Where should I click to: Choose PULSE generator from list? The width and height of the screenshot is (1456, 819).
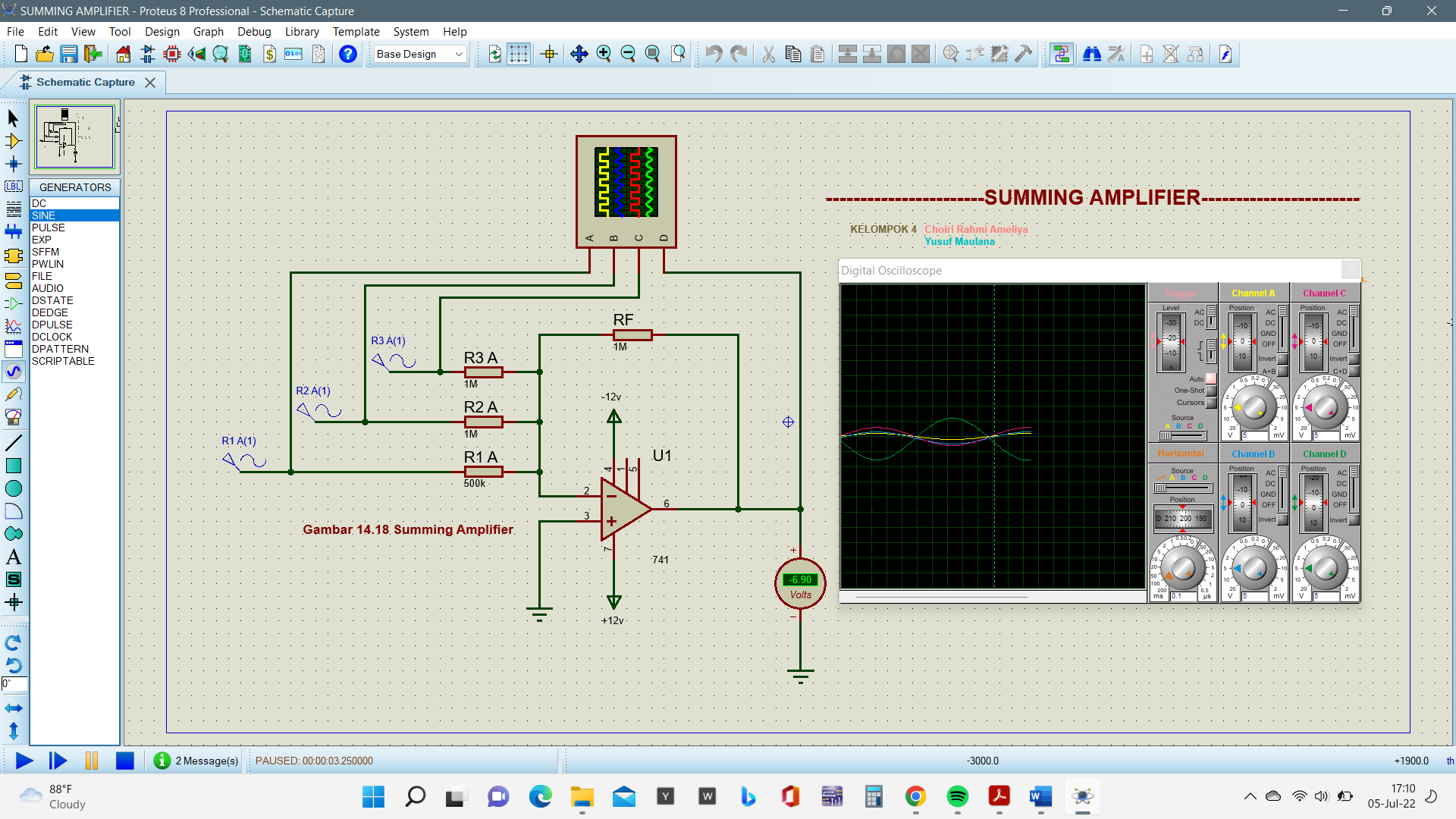(x=49, y=227)
